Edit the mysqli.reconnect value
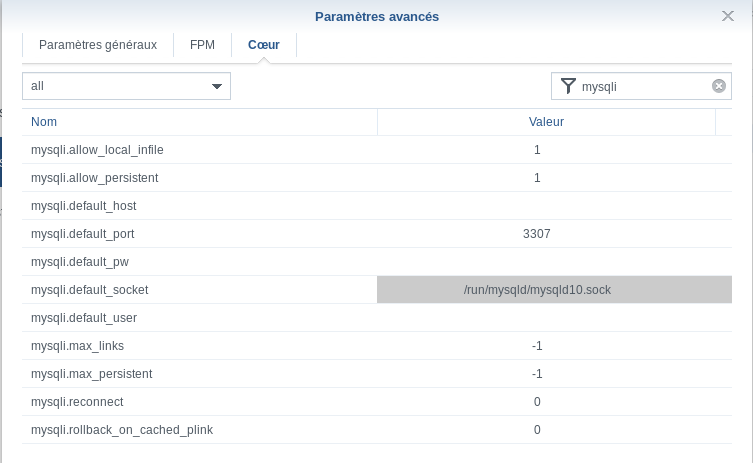The width and height of the screenshot is (753, 463). [x=537, y=402]
